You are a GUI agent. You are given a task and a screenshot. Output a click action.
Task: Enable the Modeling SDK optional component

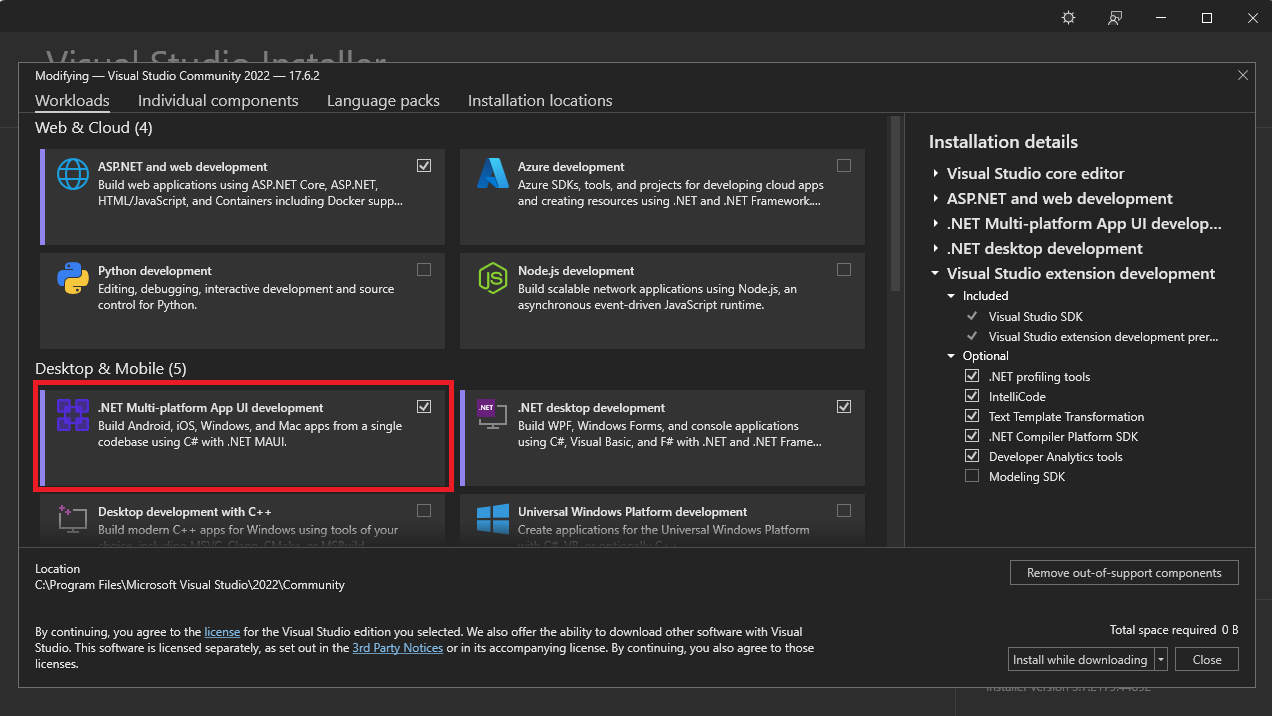pyautogui.click(x=972, y=477)
